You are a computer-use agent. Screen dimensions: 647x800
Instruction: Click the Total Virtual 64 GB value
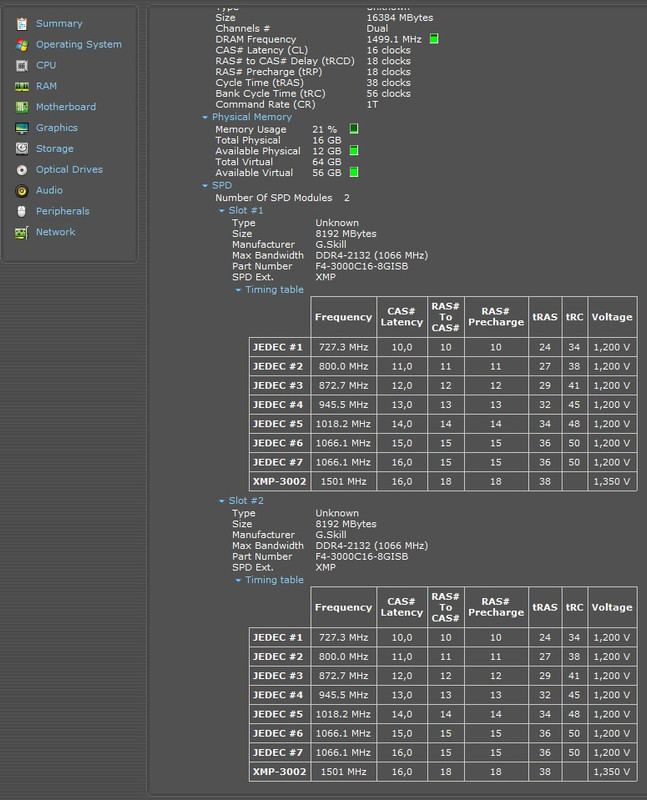pyautogui.click(x=327, y=162)
